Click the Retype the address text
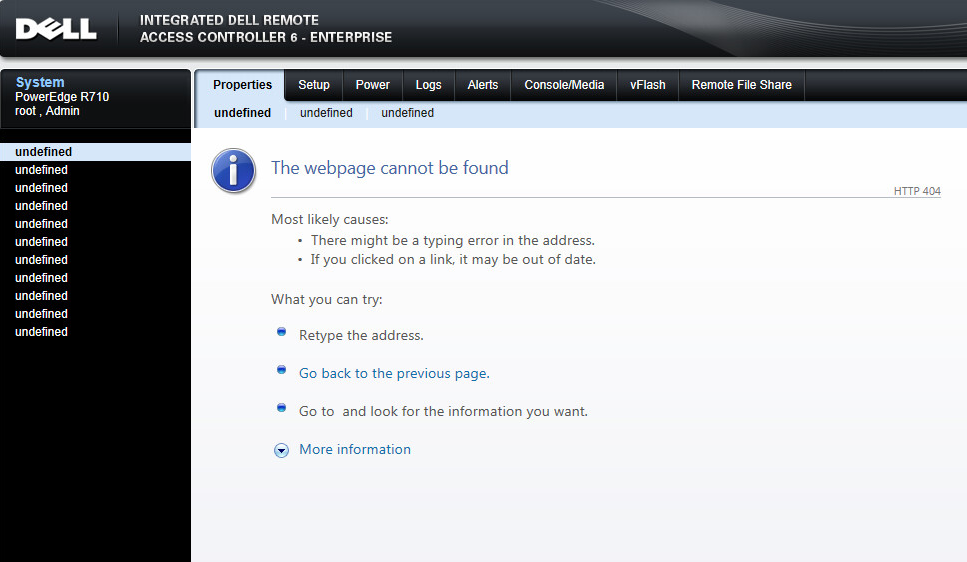This screenshot has width=967, height=562. 361,336
